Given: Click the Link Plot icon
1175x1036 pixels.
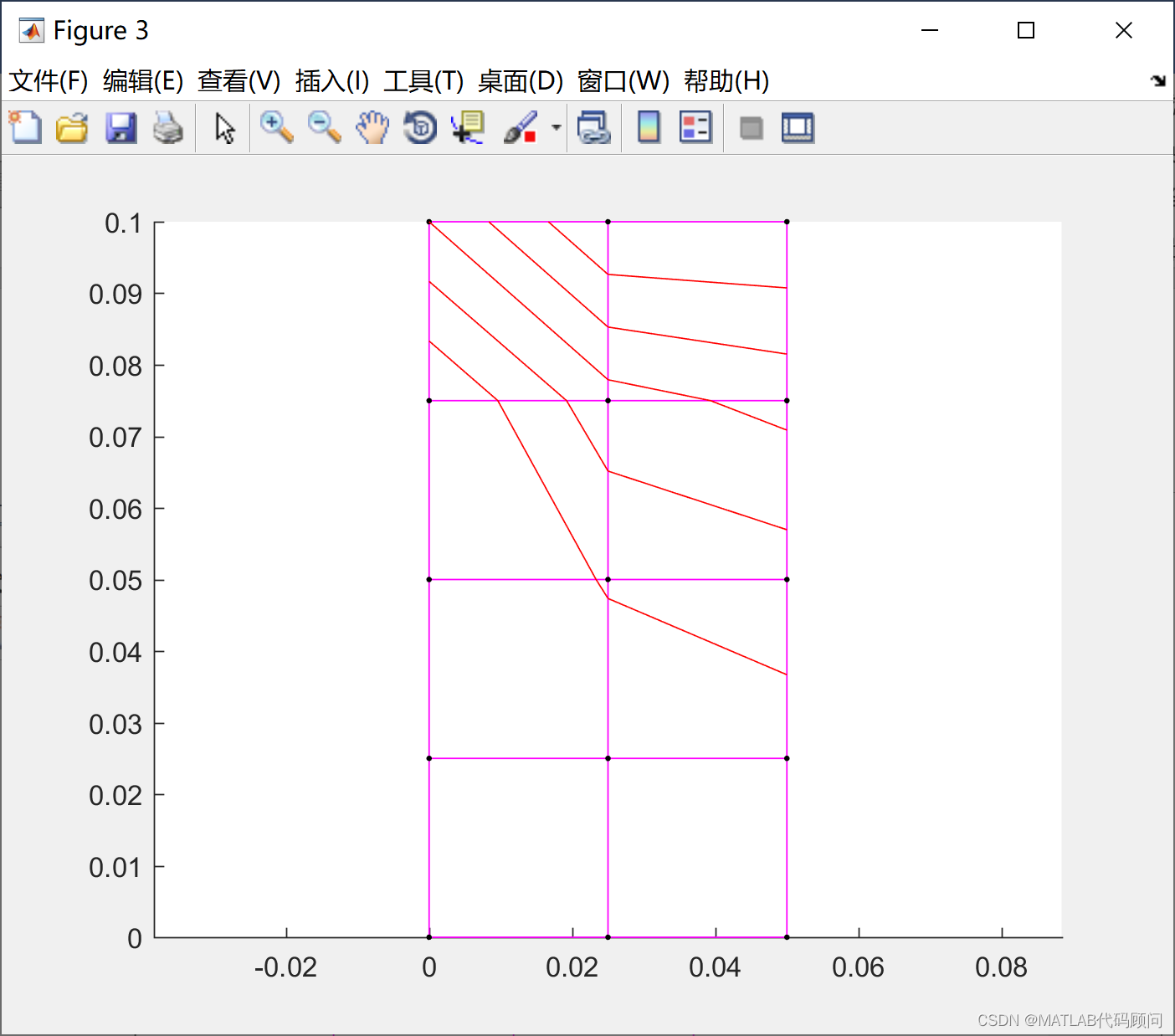Looking at the screenshot, I should (594, 127).
